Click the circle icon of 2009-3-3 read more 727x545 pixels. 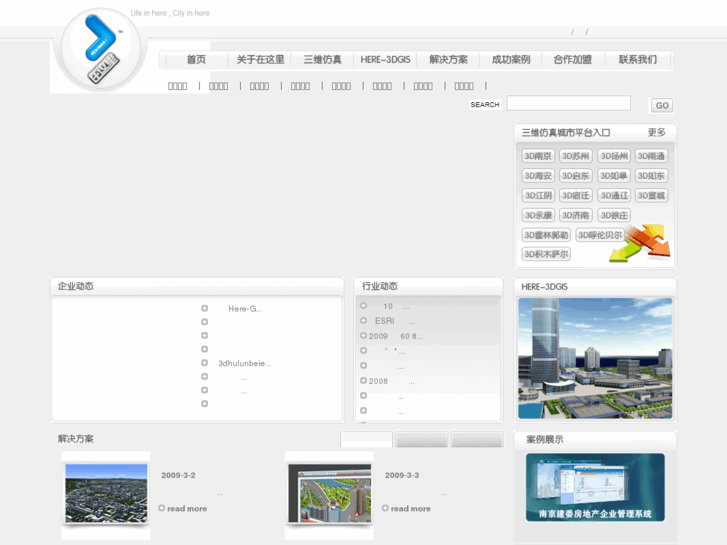385,508
